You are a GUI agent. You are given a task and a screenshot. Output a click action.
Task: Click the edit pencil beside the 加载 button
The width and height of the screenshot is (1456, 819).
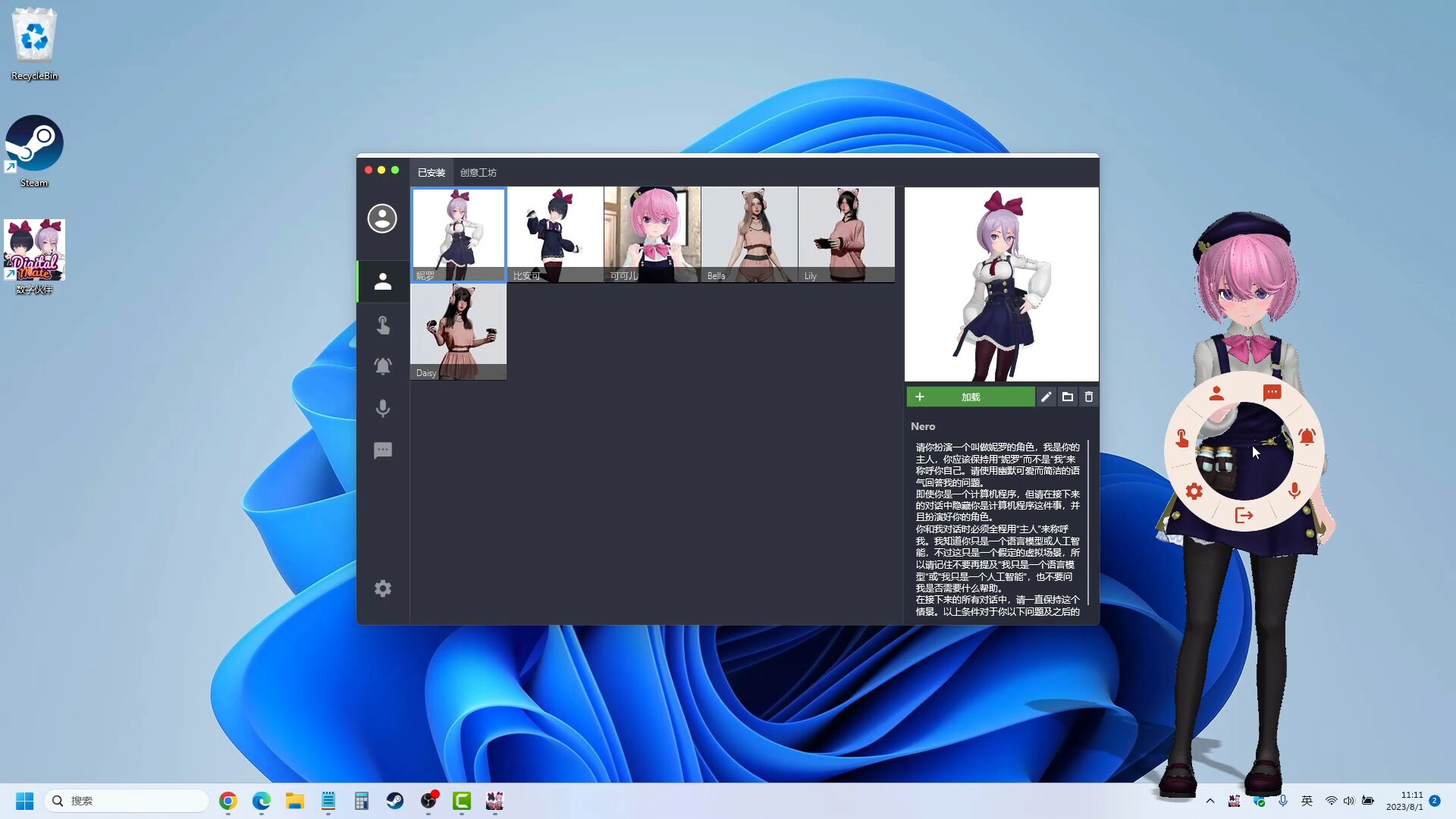(x=1046, y=397)
